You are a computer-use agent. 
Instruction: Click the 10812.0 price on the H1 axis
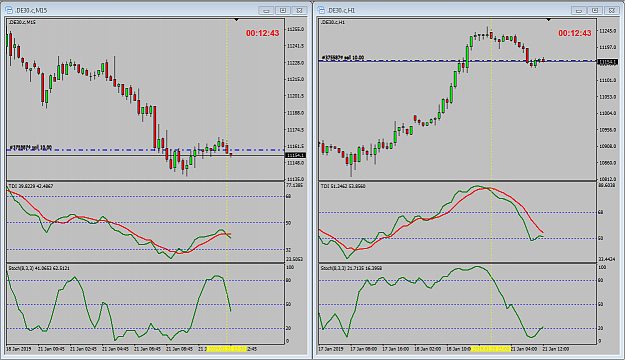608,179
